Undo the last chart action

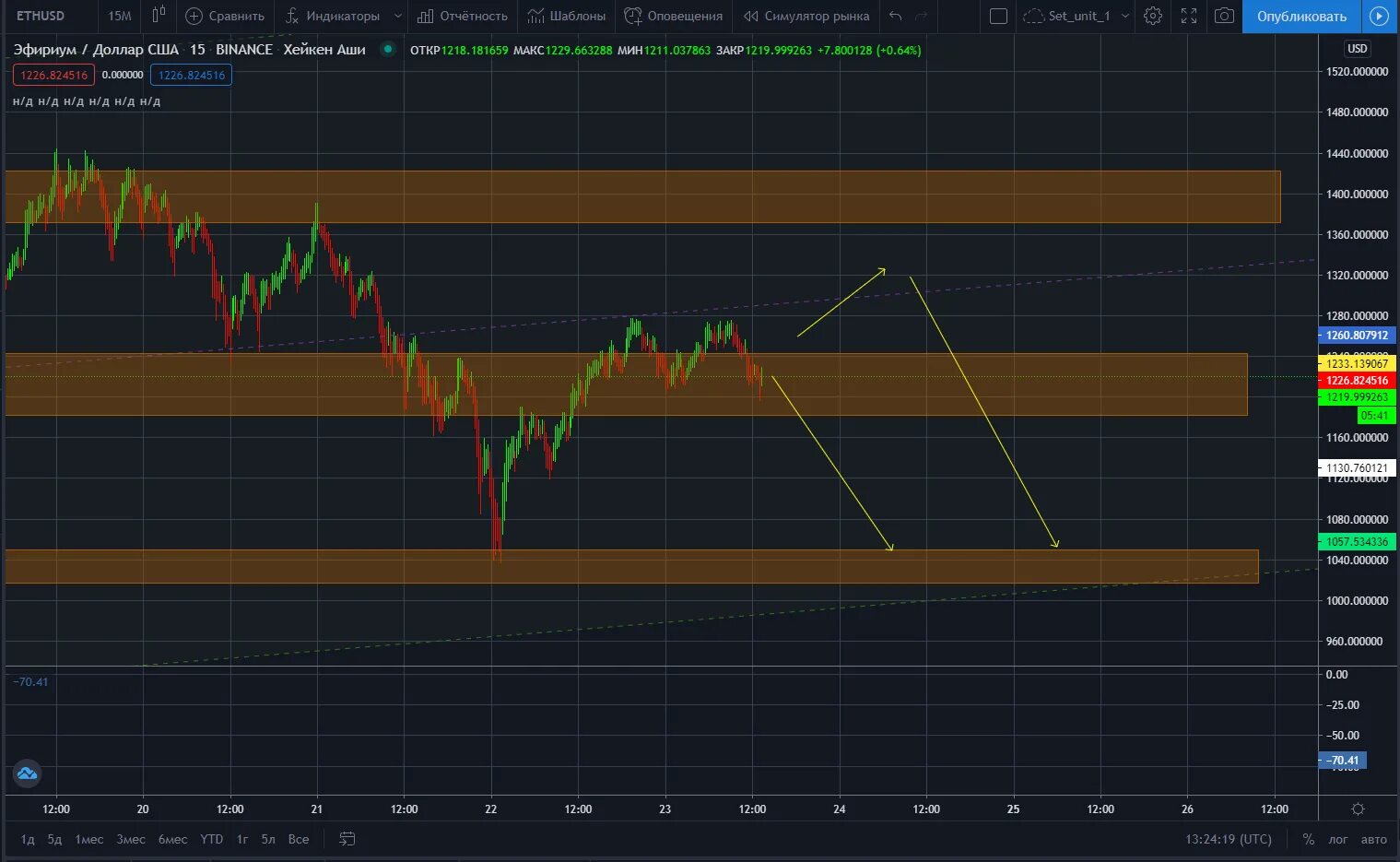point(895,16)
